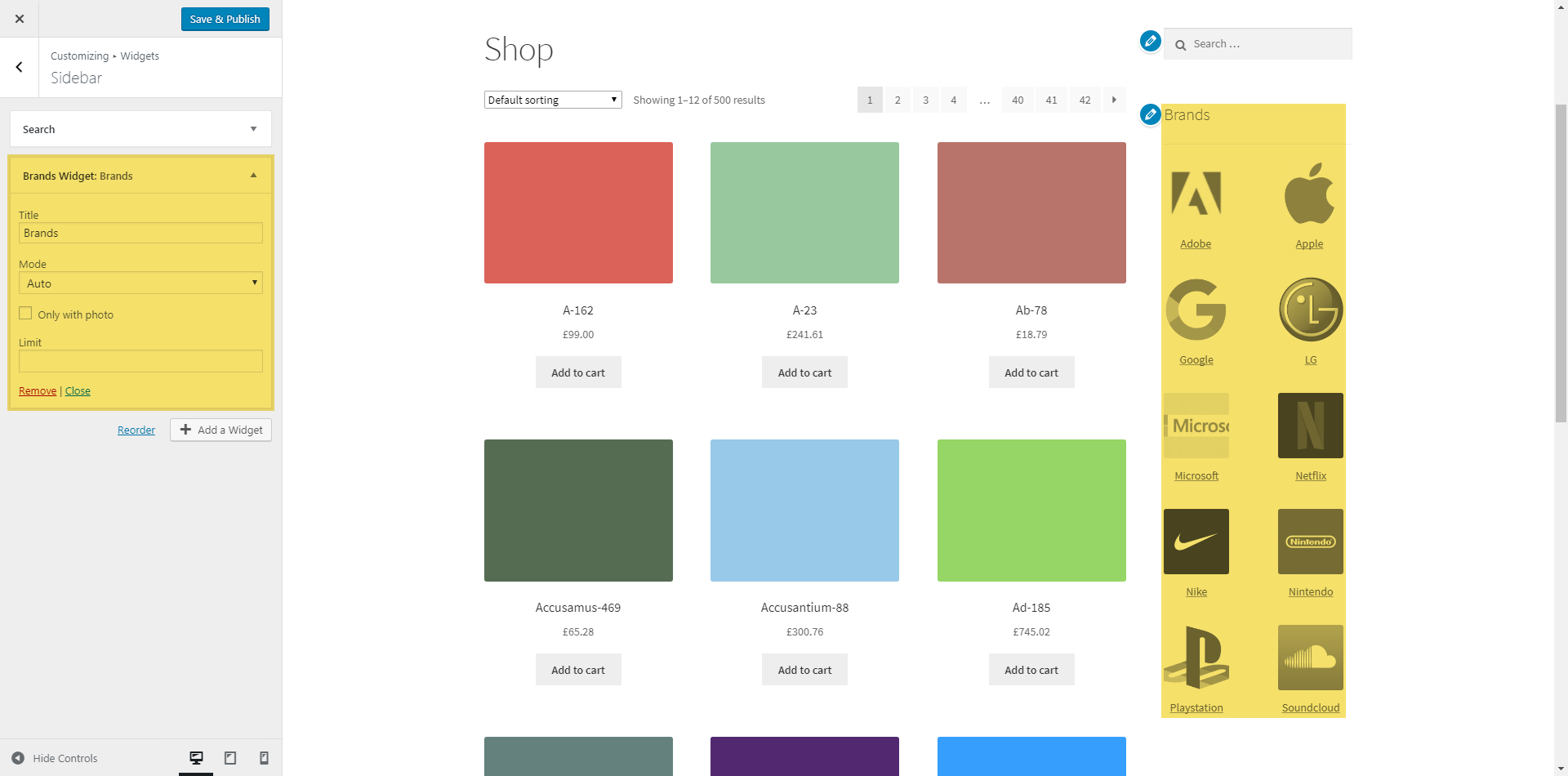Screen dimensions: 1568x776
Task: Switch to desktop preview device icon
Action: pos(196,758)
